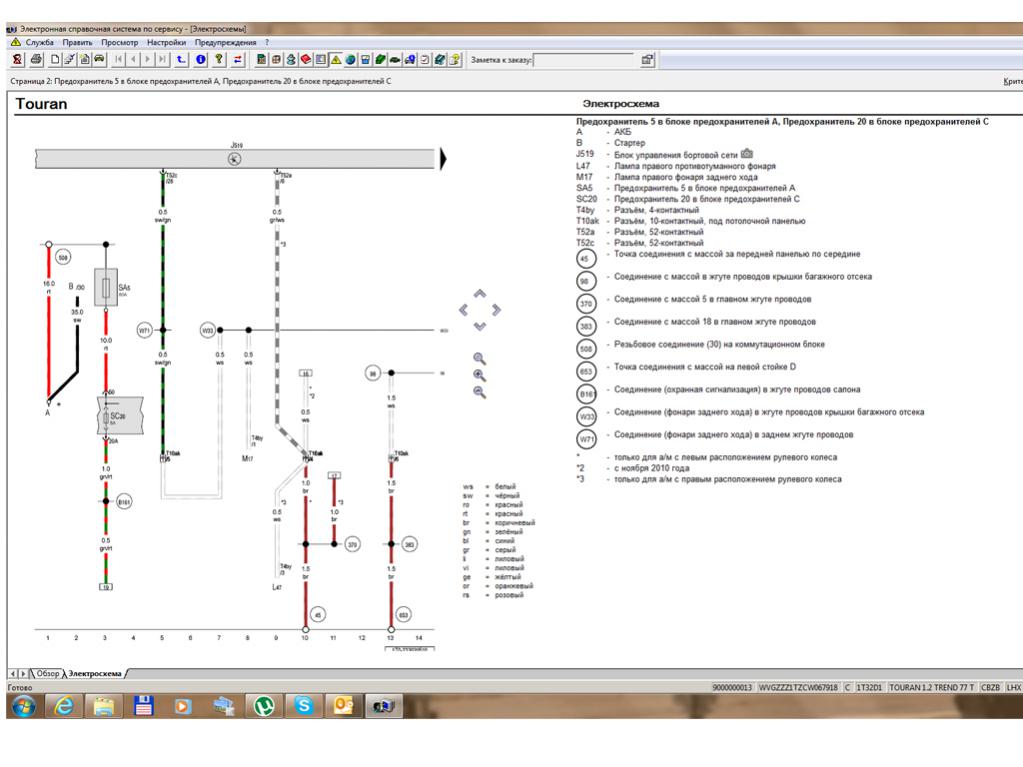The width and height of the screenshot is (1023, 767).
Task: Click the middle magnifier zoom icon
Action: coord(480,375)
